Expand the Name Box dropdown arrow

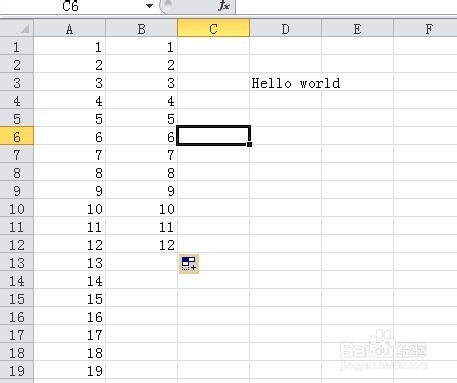pos(149,6)
